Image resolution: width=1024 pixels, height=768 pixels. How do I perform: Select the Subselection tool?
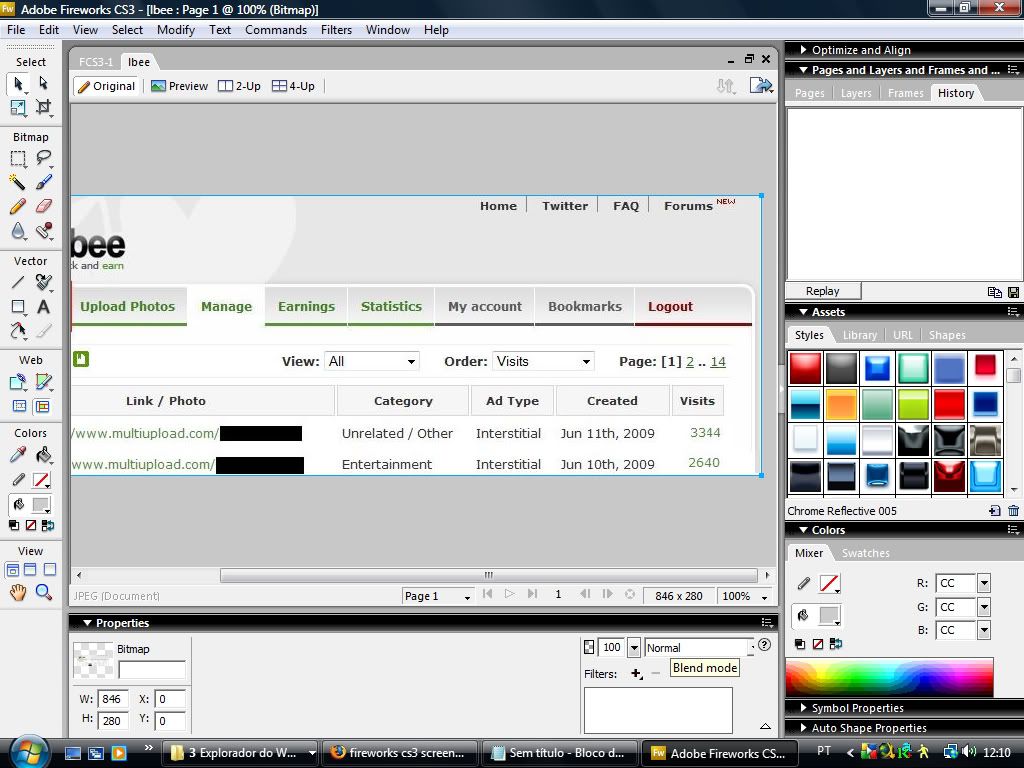click(44, 84)
